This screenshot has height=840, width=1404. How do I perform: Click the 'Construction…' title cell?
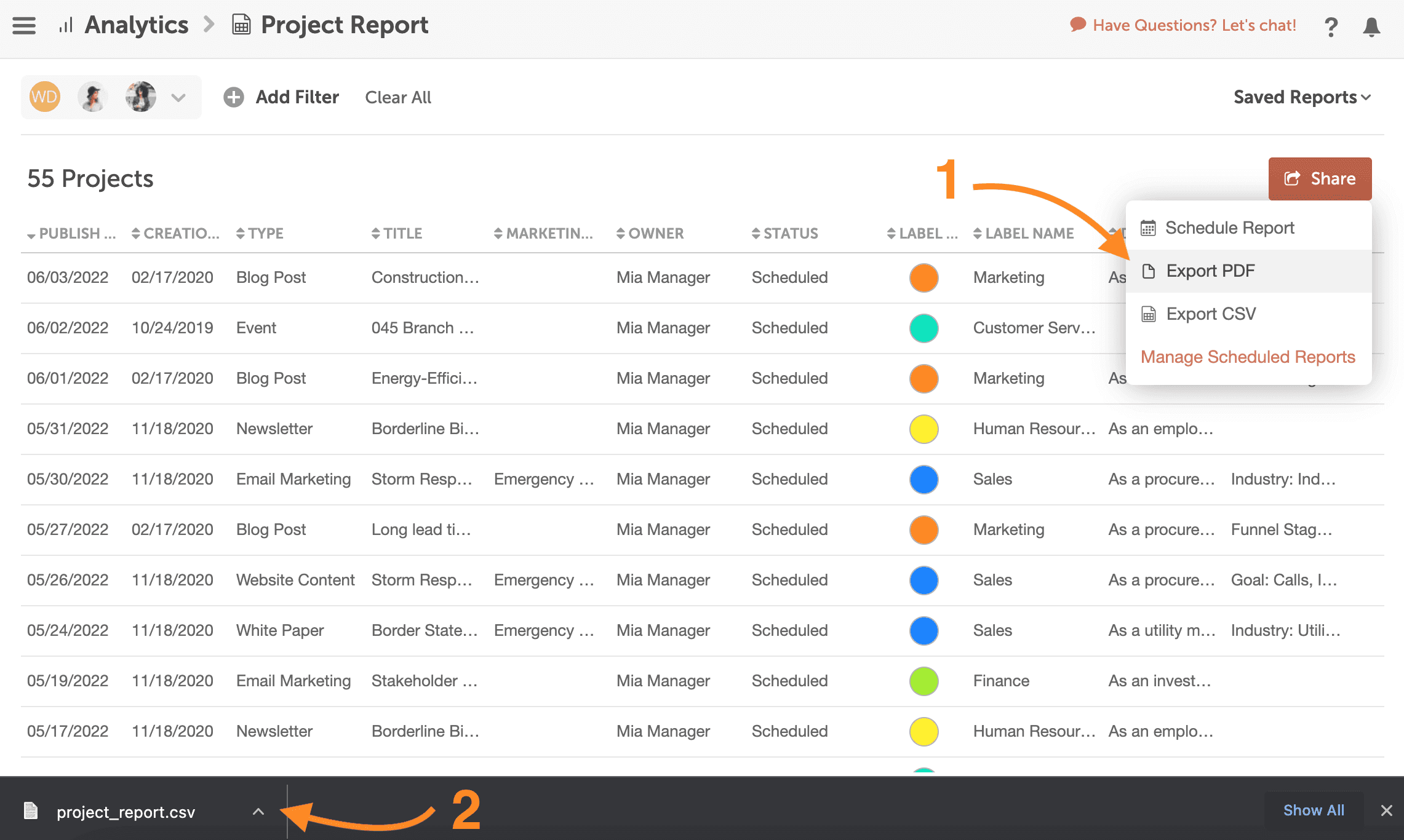(425, 277)
